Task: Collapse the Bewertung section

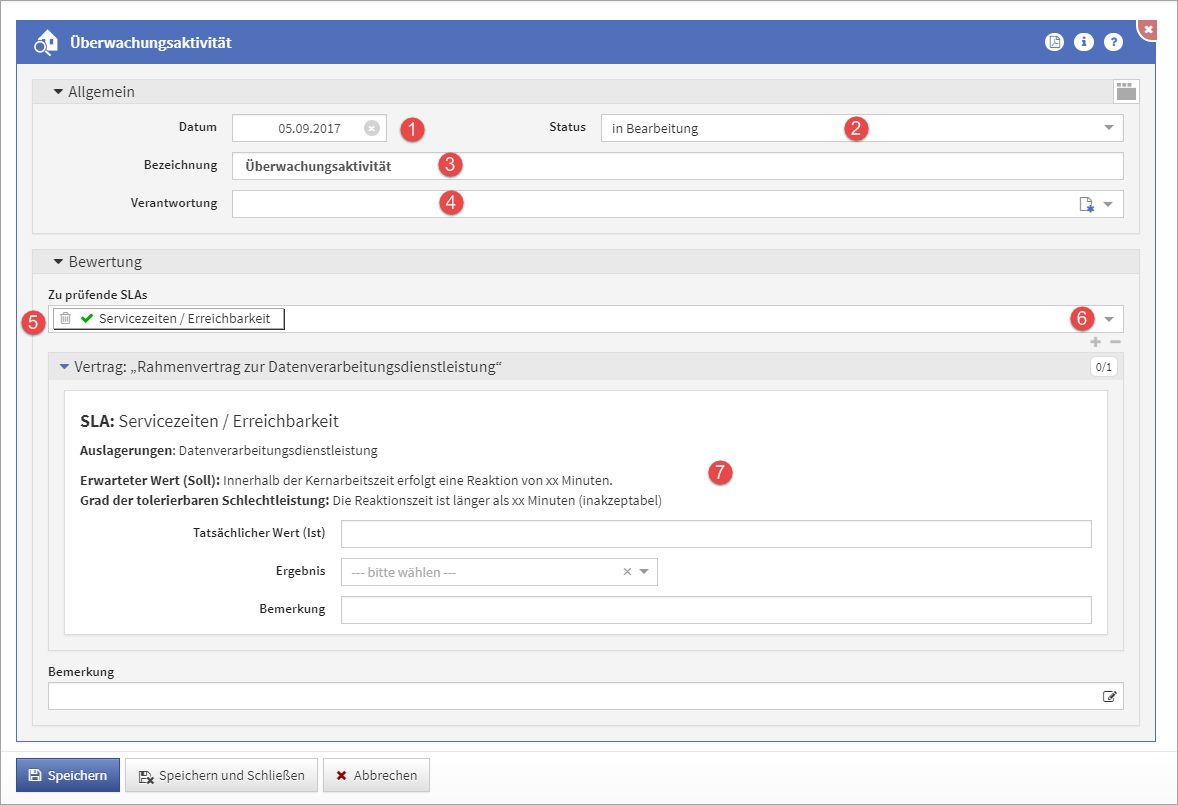Action: click(x=58, y=262)
